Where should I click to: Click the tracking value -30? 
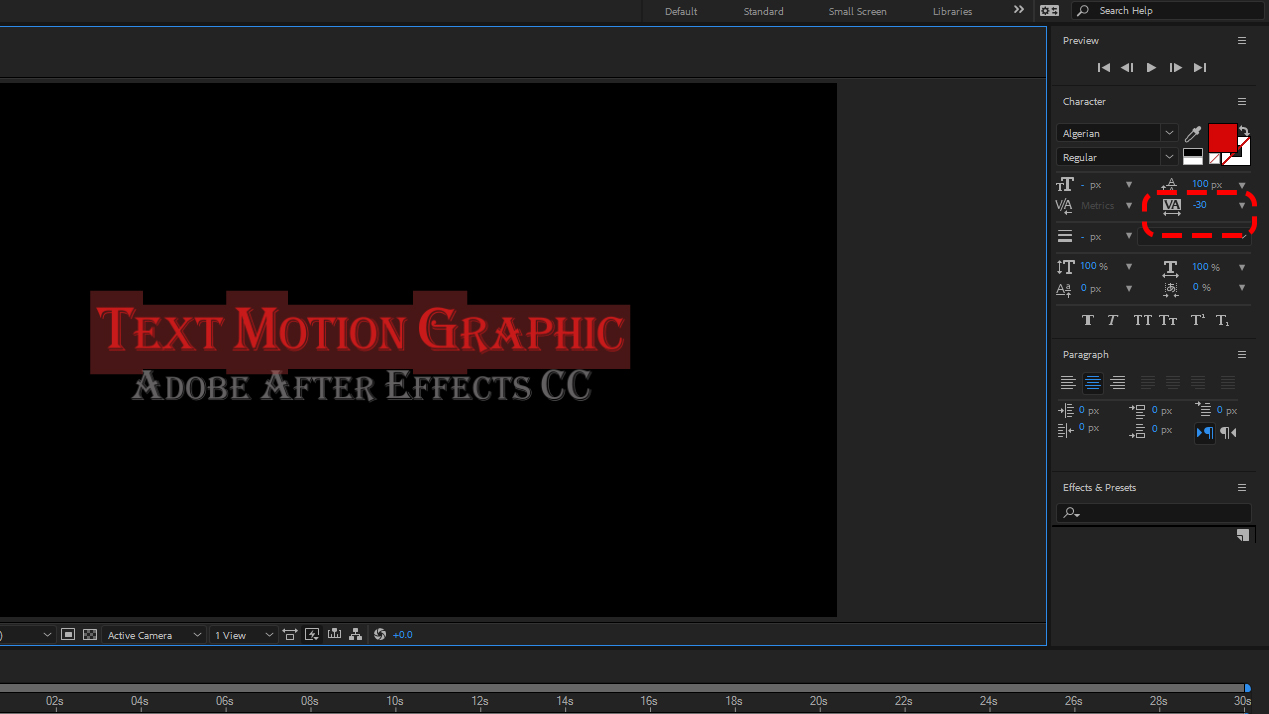coord(1199,205)
